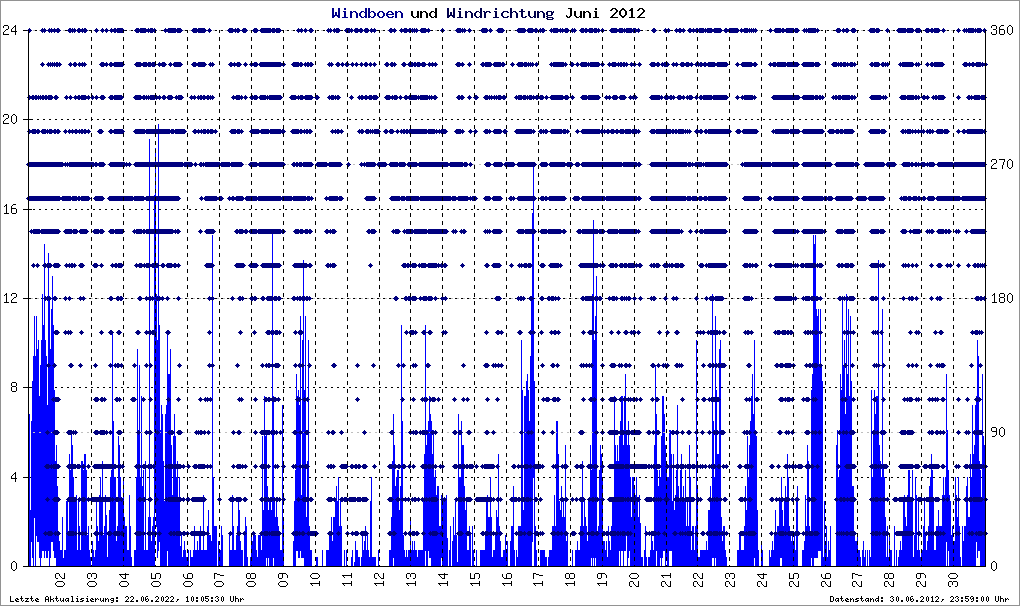Click day label 15 on the x-axis
Image resolution: width=1020 pixels, height=606 pixels.
point(474,579)
